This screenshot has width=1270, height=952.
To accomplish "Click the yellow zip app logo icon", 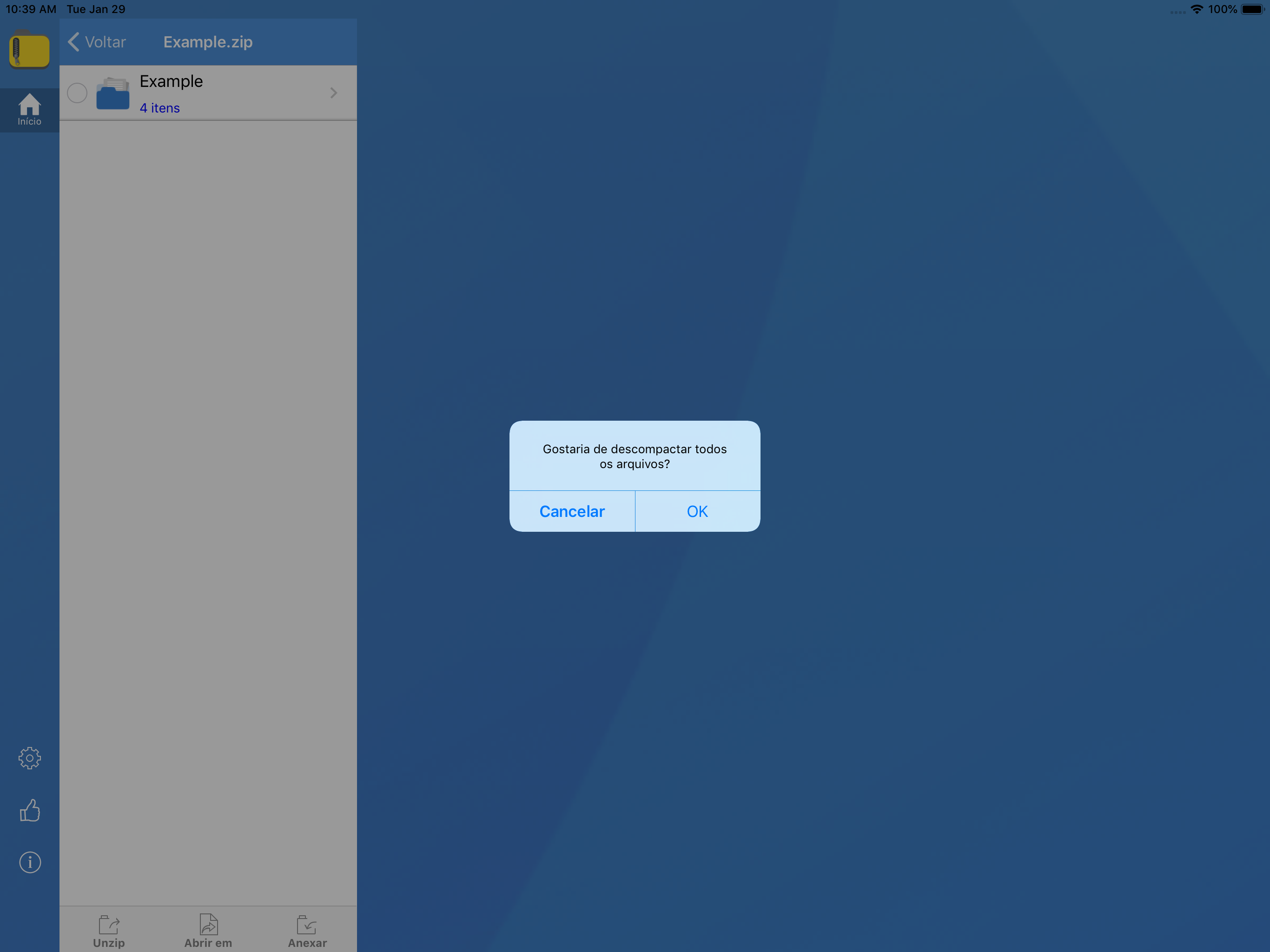I will [29, 51].
